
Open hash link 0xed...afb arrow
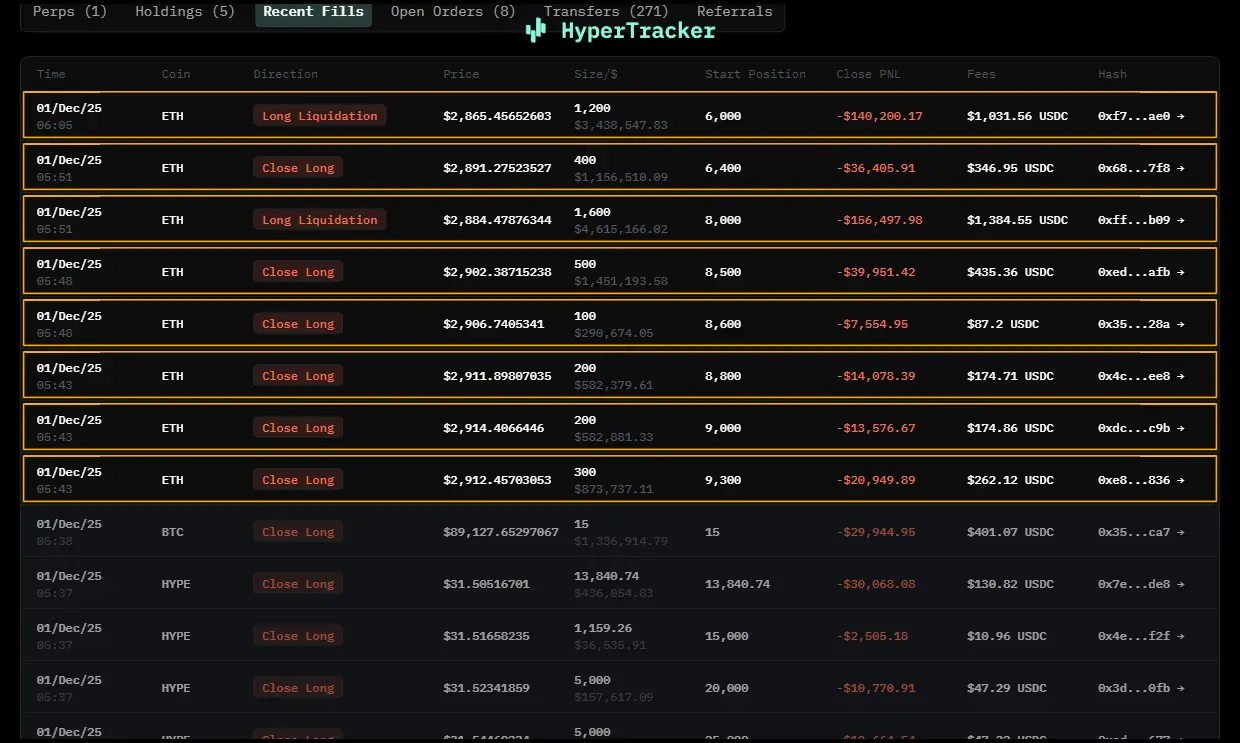pyautogui.click(x=1181, y=272)
